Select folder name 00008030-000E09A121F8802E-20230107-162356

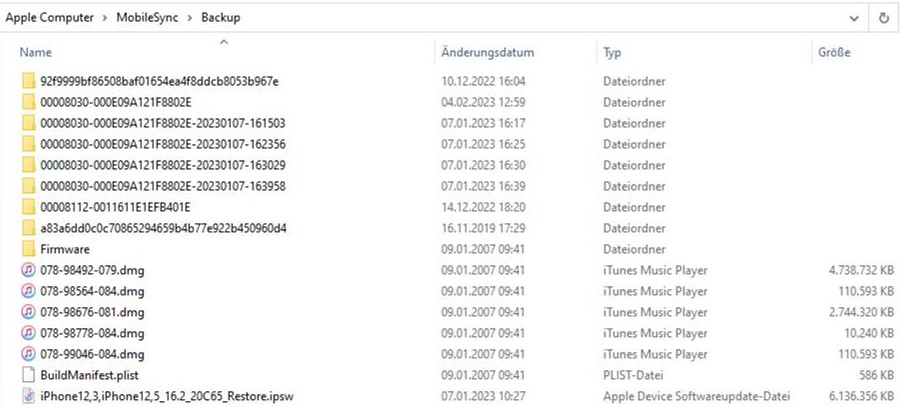click(163, 144)
